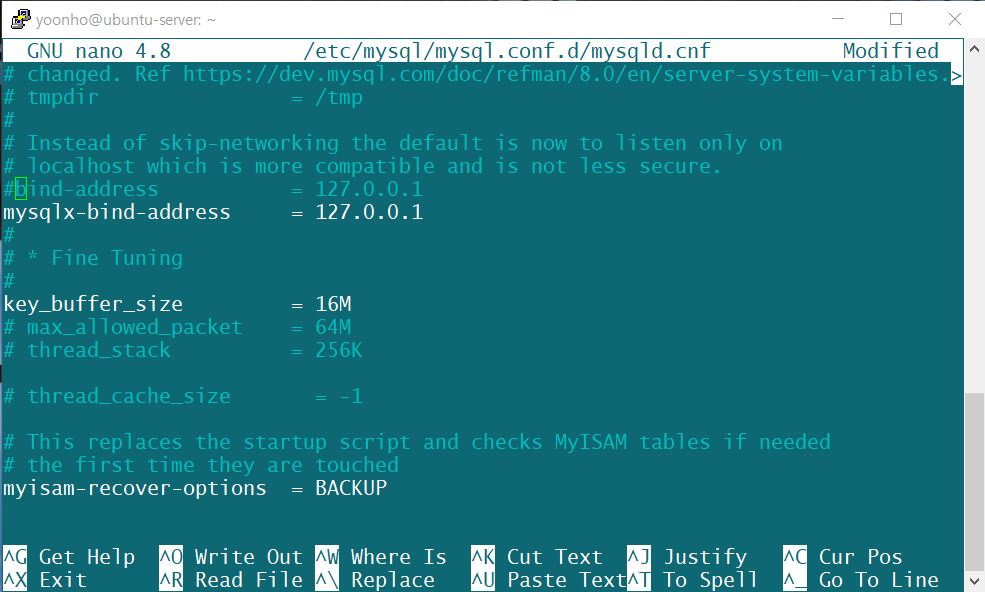Click the 'localhost which is more compatible' line

(362, 167)
